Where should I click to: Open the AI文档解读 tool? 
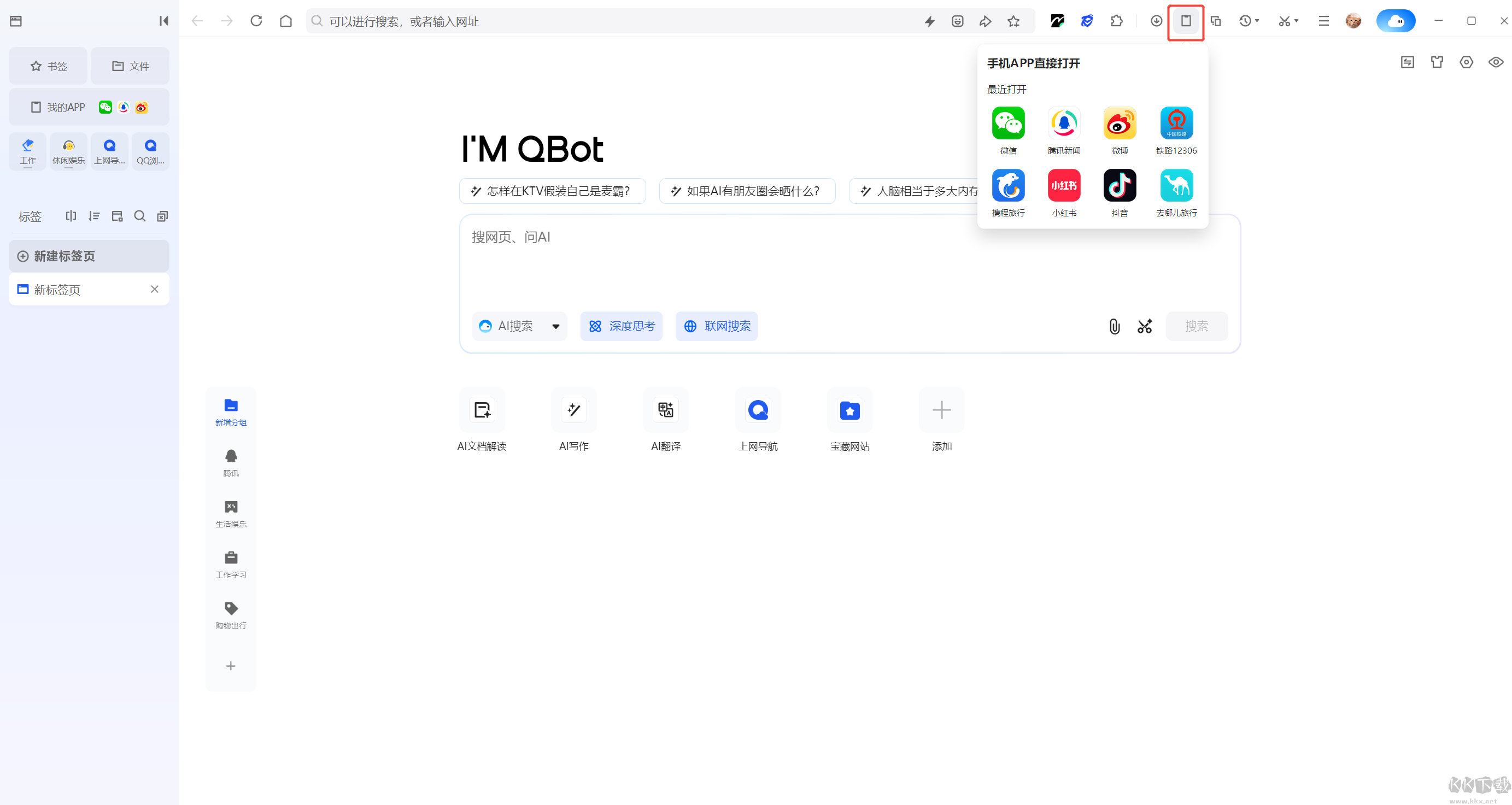pyautogui.click(x=481, y=420)
